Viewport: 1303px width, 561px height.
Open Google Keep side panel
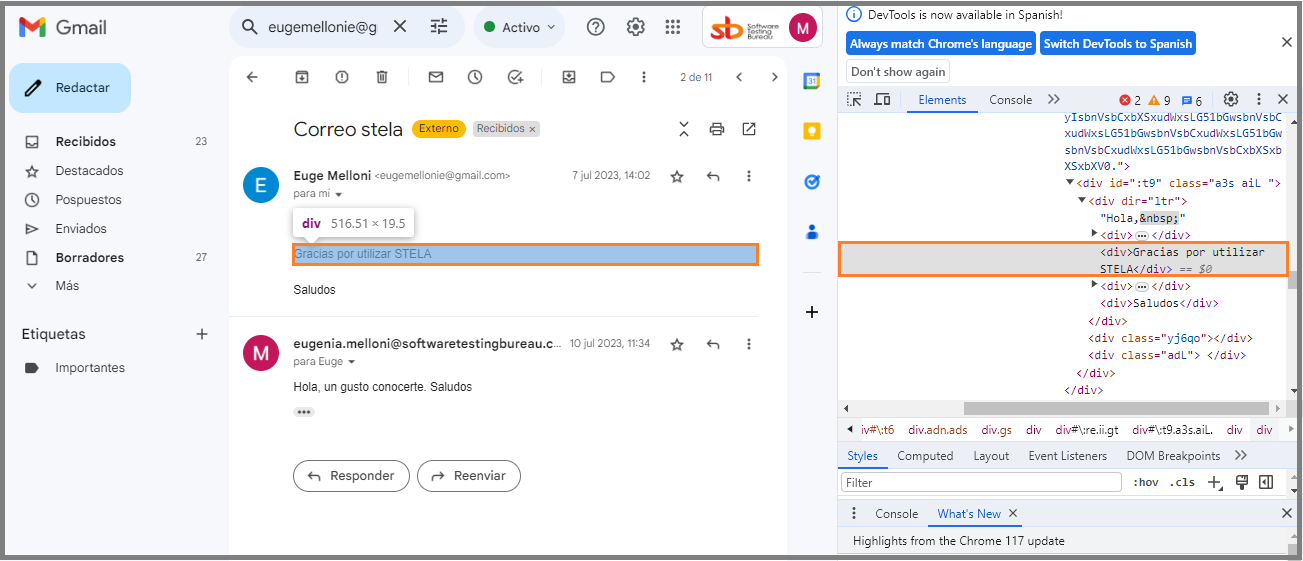812,131
